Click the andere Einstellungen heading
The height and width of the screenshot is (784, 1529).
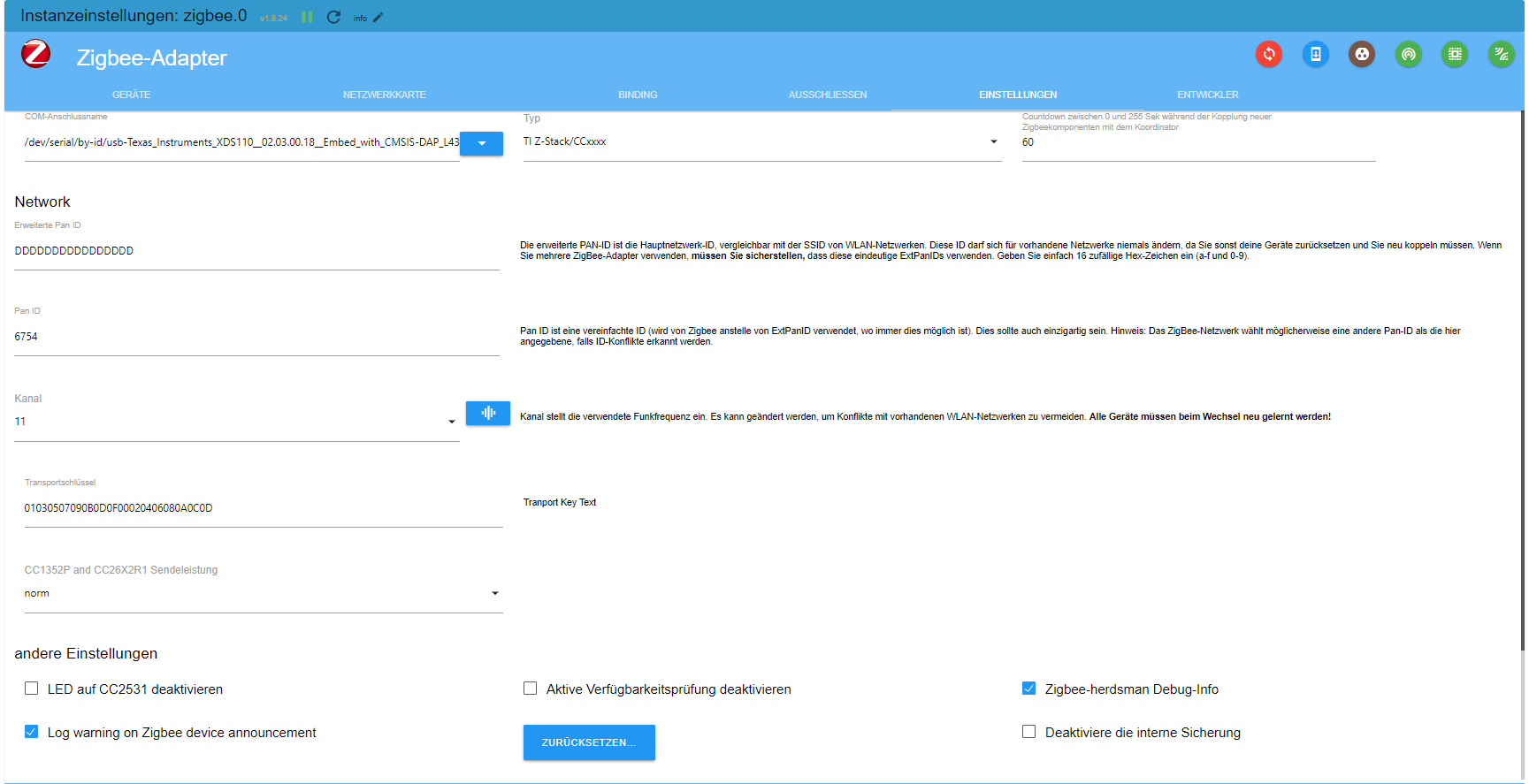click(86, 654)
